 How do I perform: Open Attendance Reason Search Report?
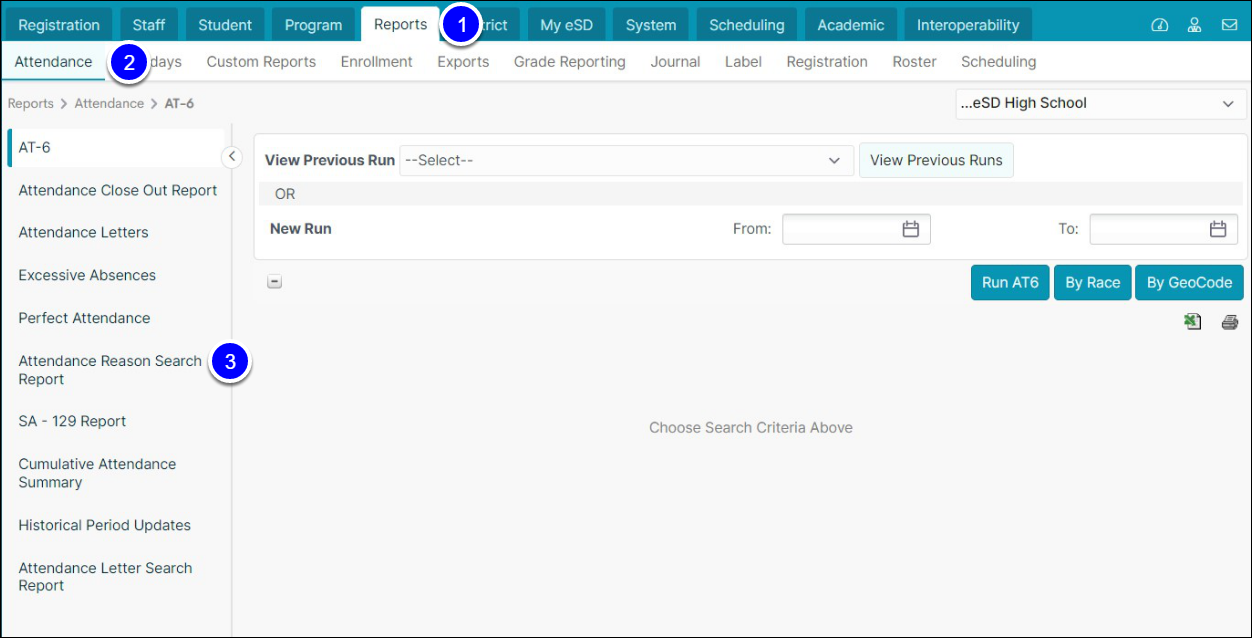[x=110, y=370]
